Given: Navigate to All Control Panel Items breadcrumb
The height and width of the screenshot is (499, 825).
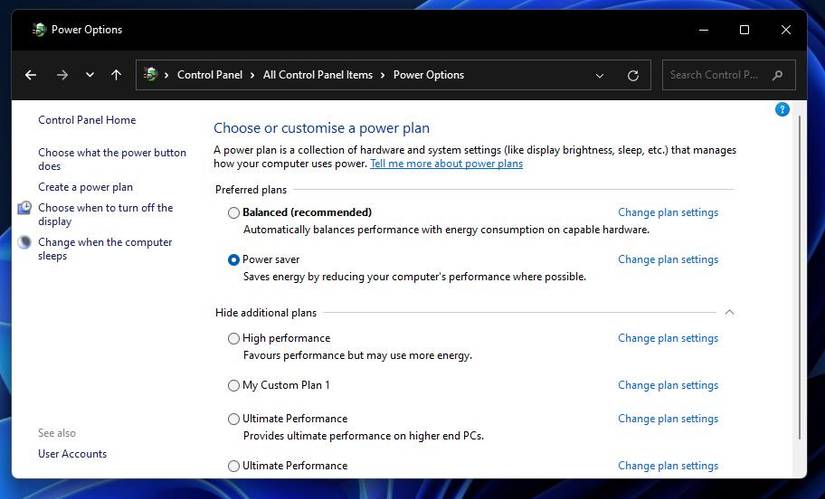Looking at the screenshot, I should click(x=317, y=75).
